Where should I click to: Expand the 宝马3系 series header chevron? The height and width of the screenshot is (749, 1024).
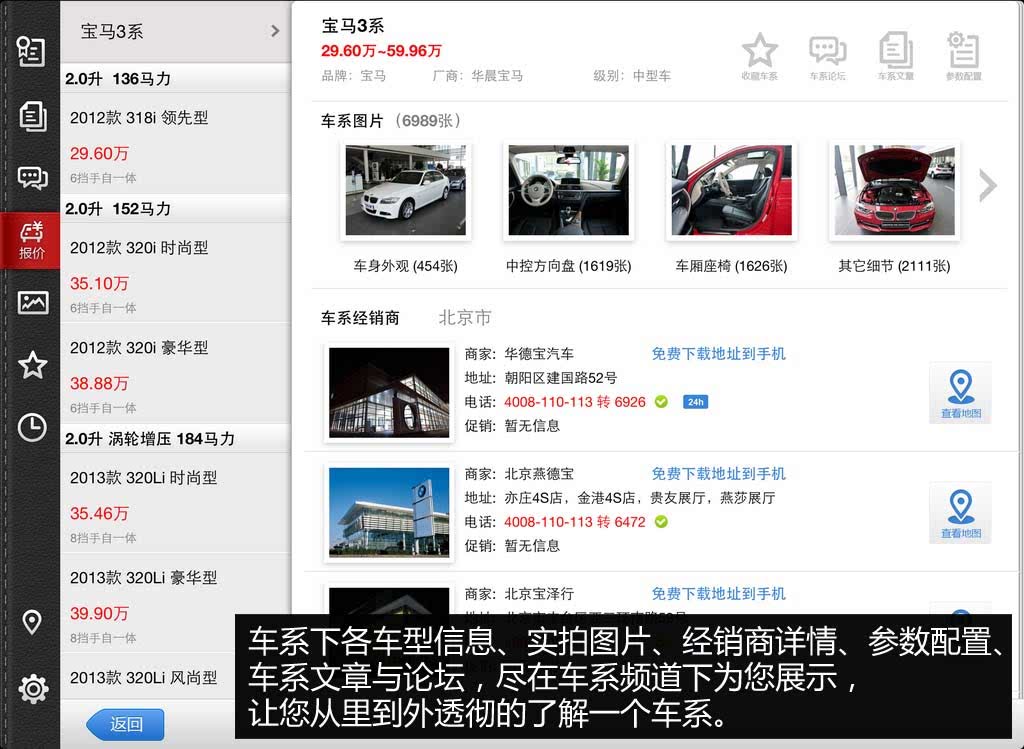point(275,31)
